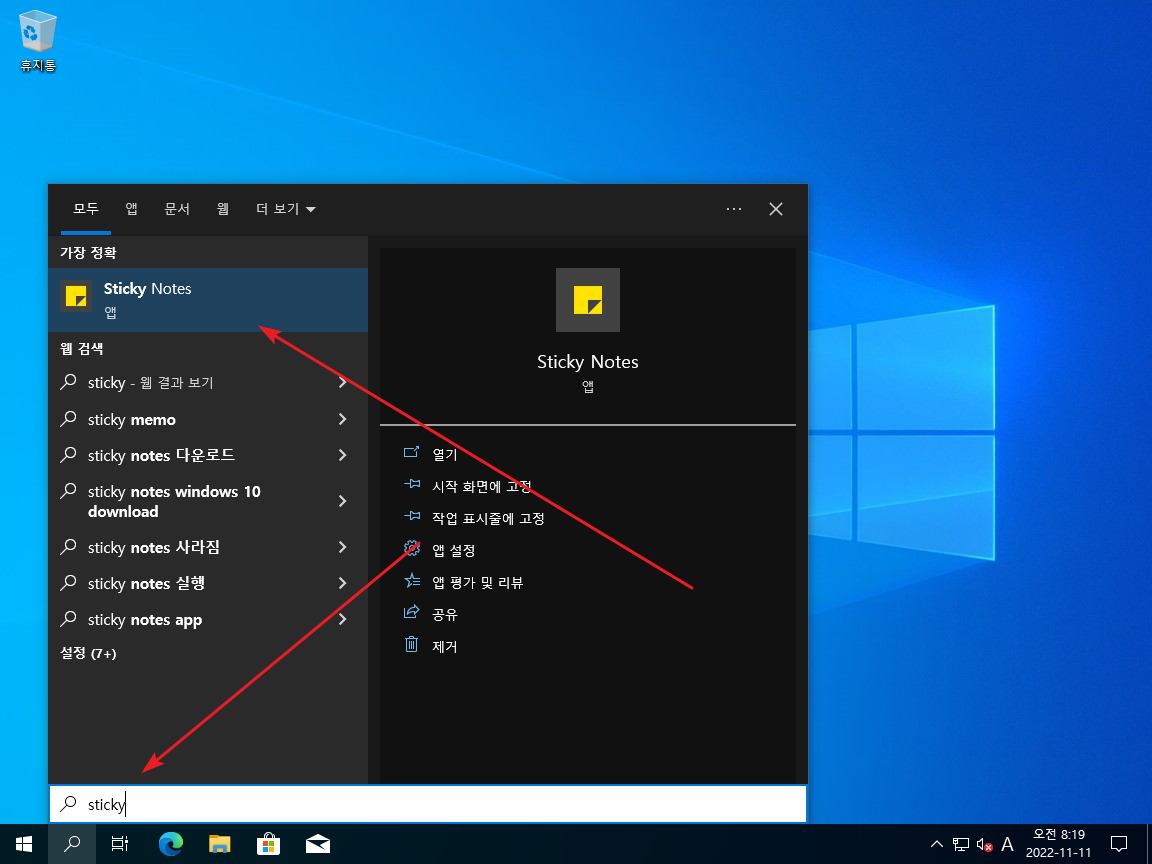Expand the 'sticky - 웹 결과 보기' arrow
This screenshot has height=864, width=1152.
click(342, 382)
